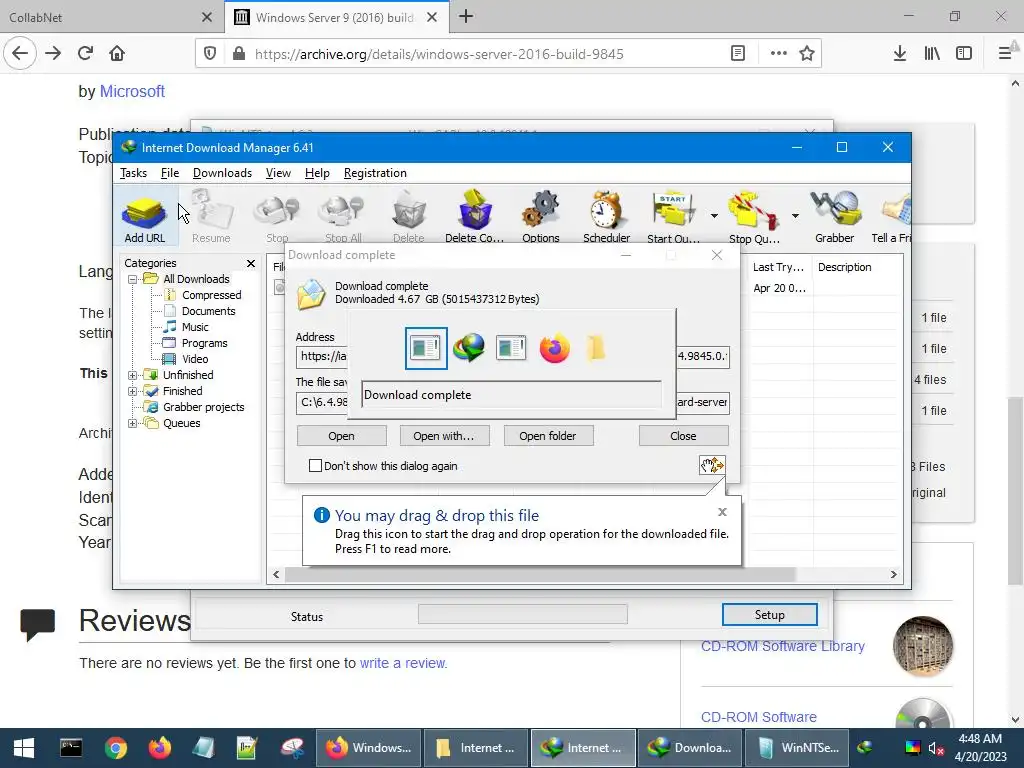Screen dimensions: 1024x768
Task: Open a new Firefox tab
Action: pyautogui.click(x=466, y=17)
